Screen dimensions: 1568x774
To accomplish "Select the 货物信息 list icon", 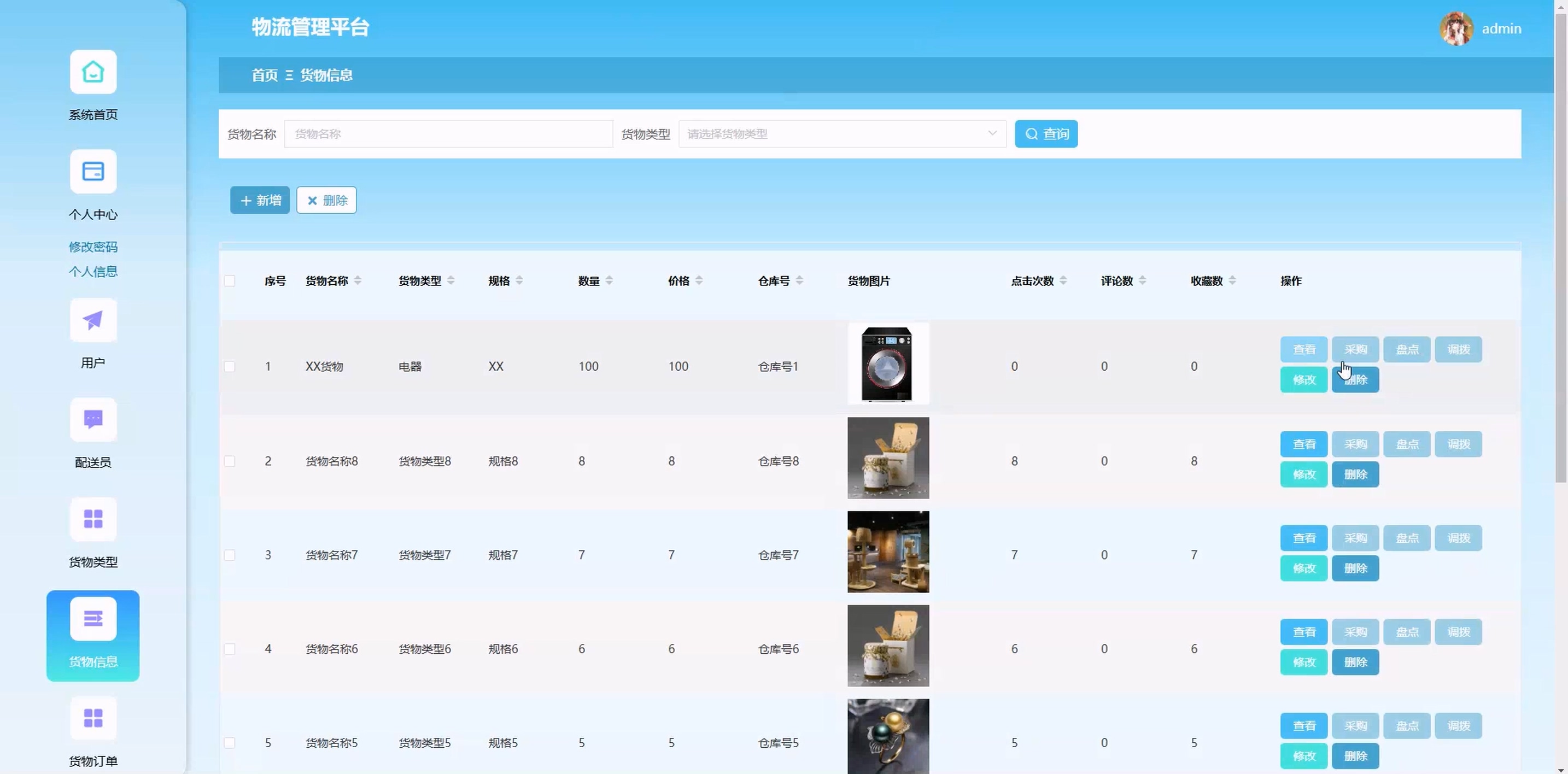I will point(92,619).
